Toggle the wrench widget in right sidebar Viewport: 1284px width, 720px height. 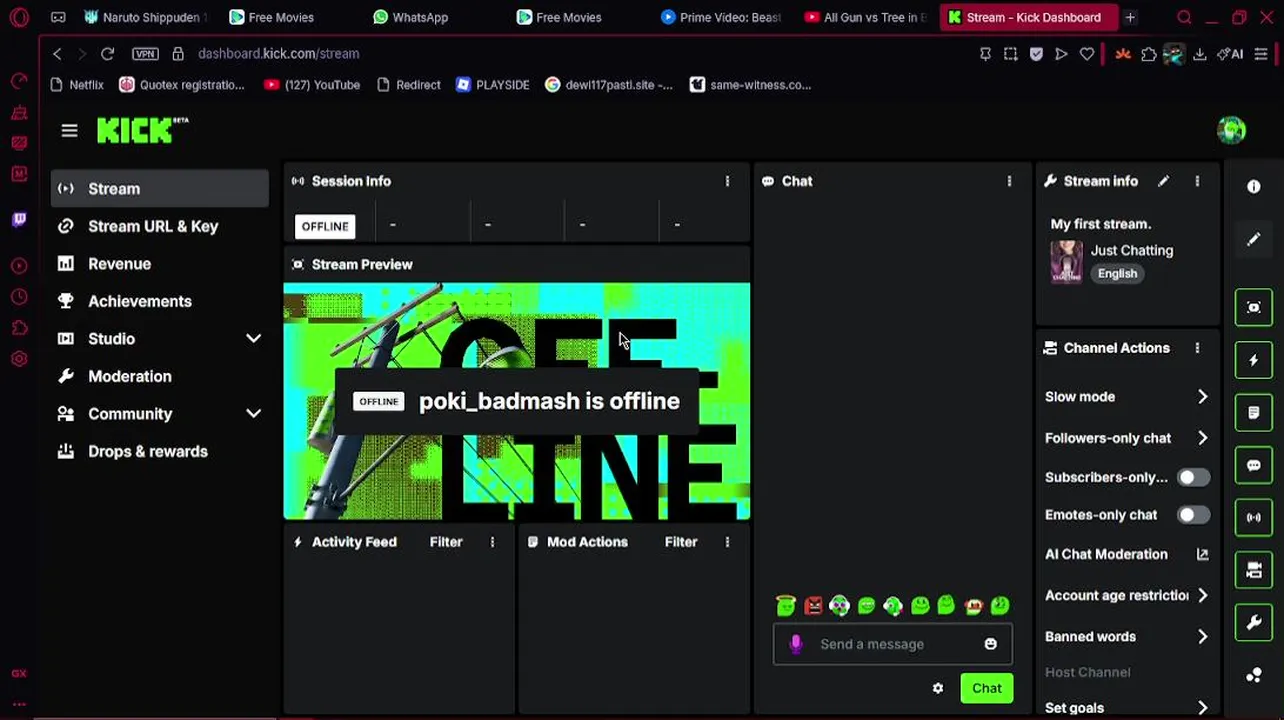(x=1254, y=622)
